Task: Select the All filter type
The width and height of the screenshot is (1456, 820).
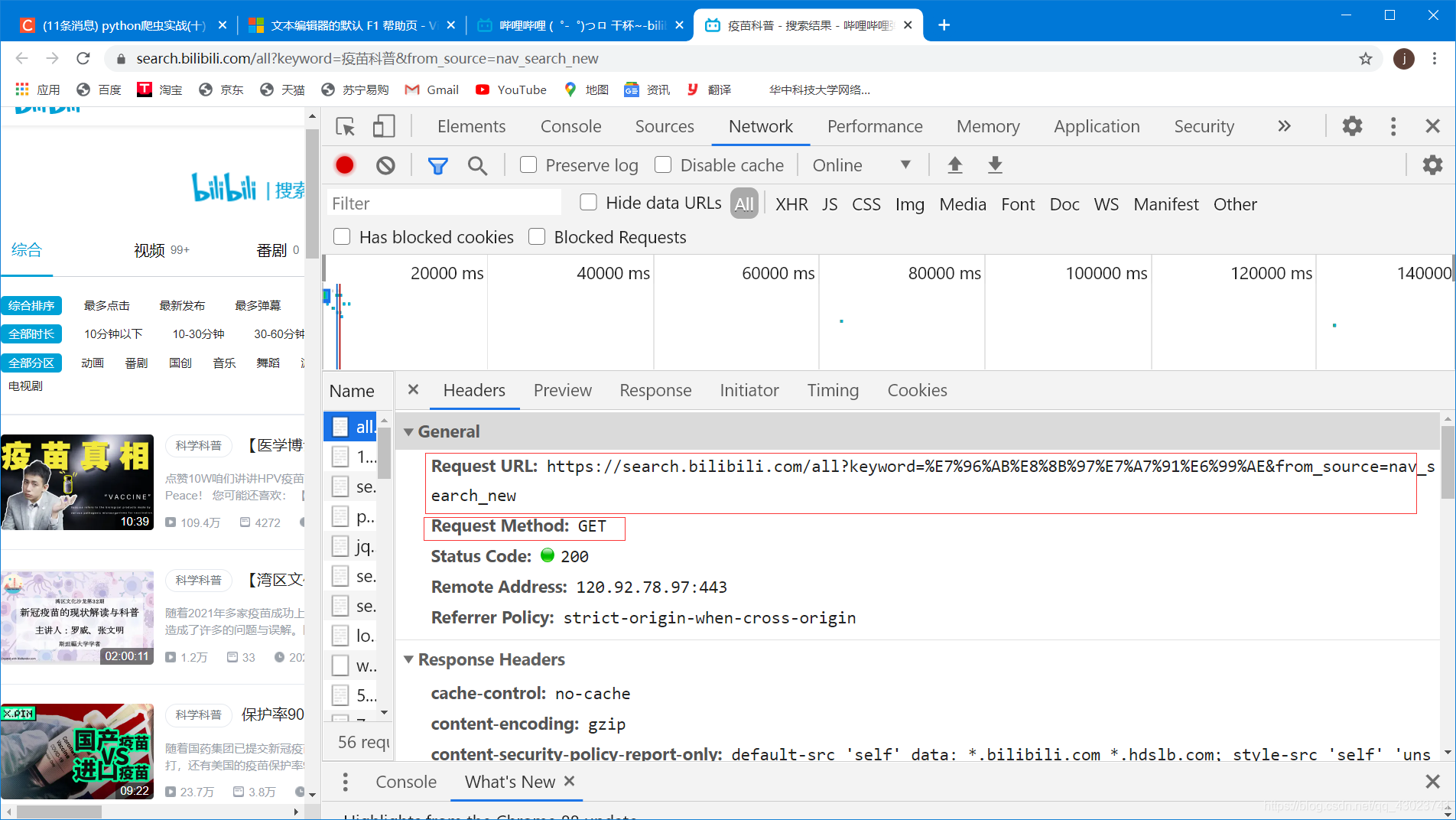Action: coord(744,203)
